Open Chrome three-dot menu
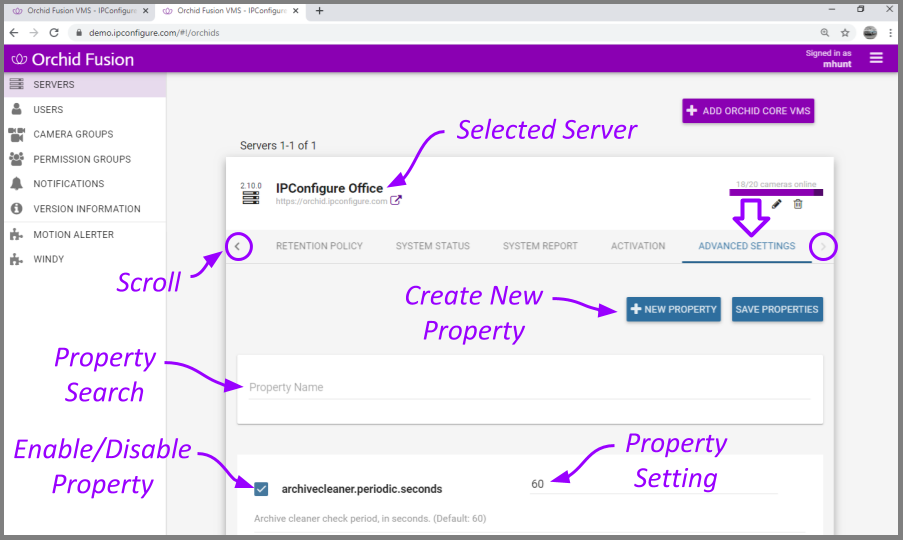903x540 pixels. (890, 33)
